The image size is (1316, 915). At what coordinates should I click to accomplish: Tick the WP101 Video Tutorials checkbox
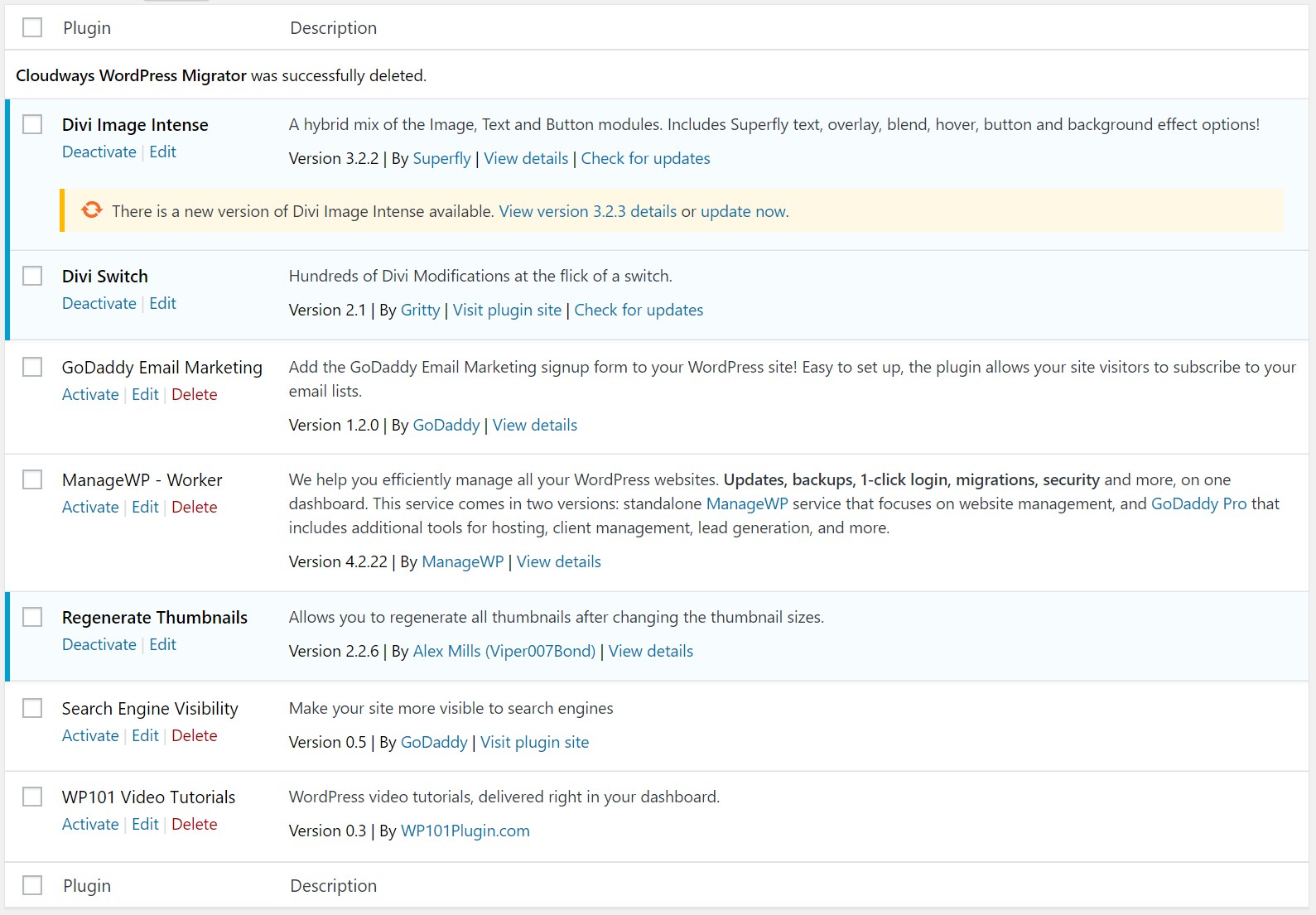point(32,797)
